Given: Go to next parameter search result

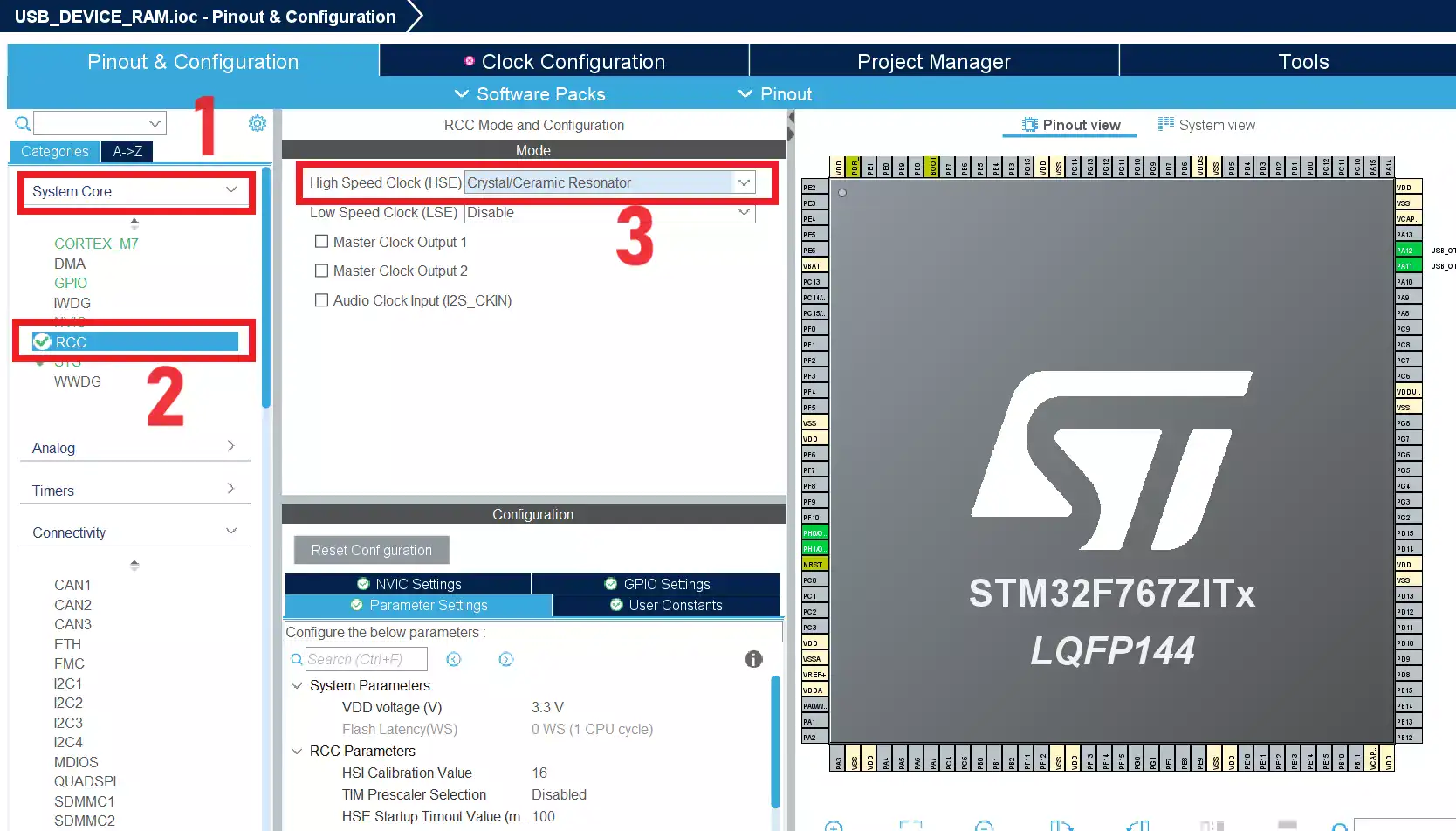Looking at the screenshot, I should [x=506, y=659].
